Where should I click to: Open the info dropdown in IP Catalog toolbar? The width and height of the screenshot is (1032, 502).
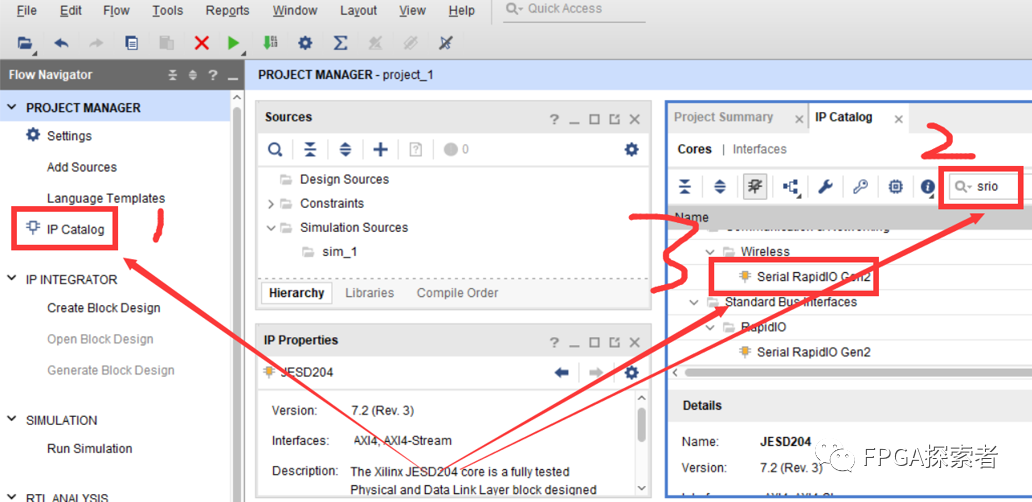[928, 188]
